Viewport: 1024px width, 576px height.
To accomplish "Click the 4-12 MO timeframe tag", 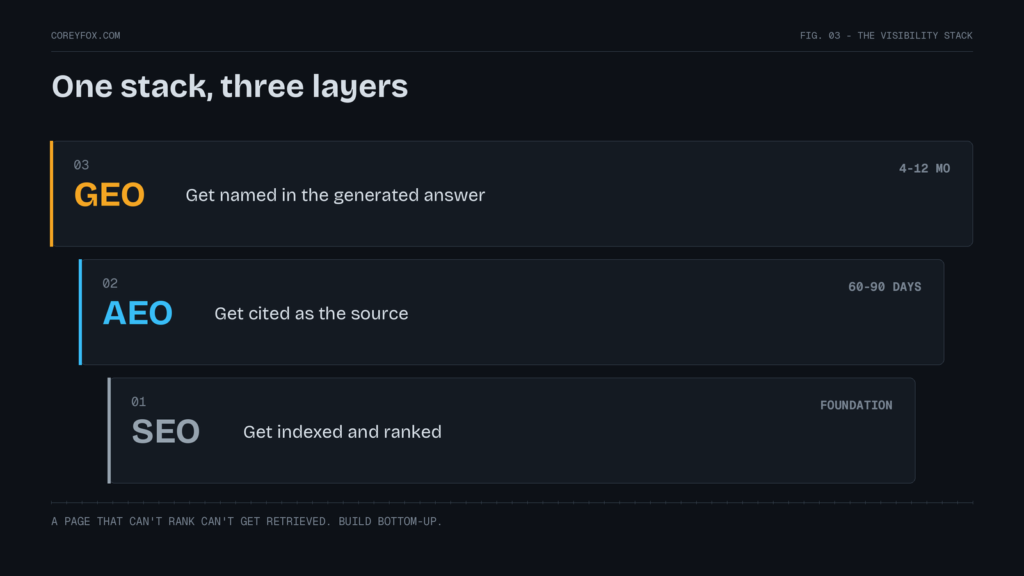I will tap(924, 168).
